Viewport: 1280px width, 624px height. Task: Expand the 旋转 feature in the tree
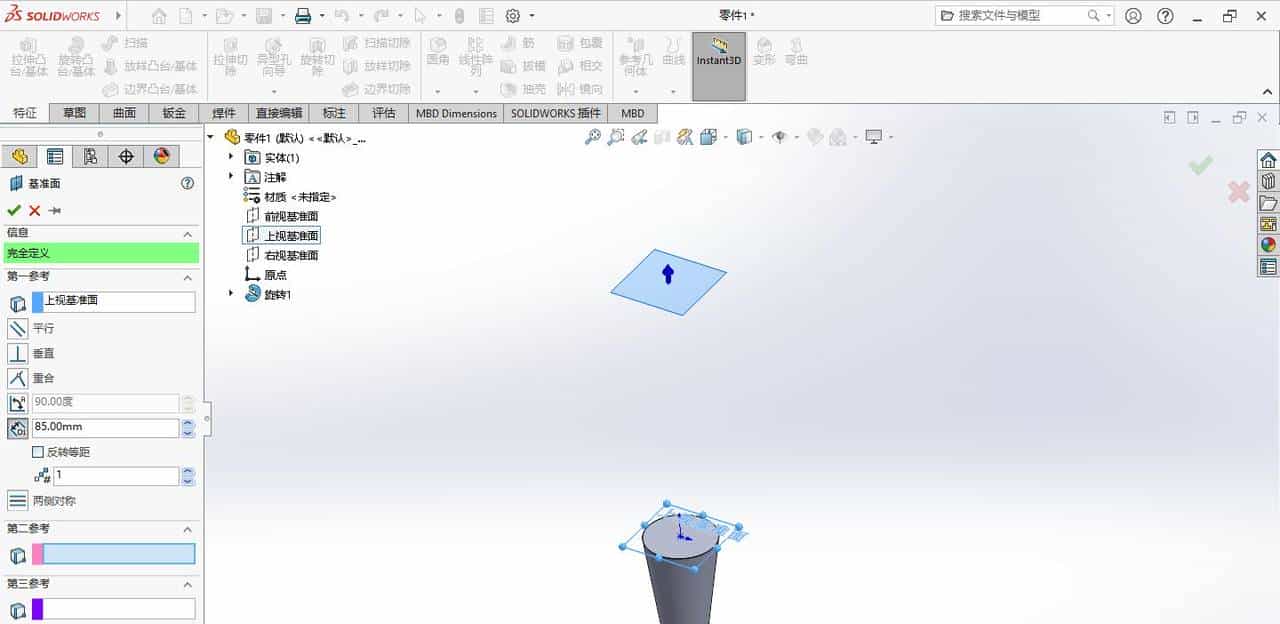[230, 294]
